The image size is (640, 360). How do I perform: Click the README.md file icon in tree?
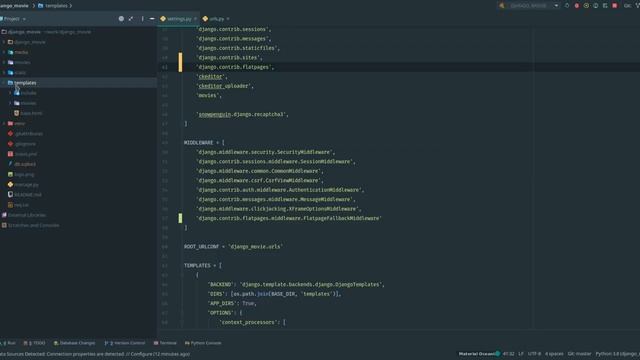pos(11,195)
